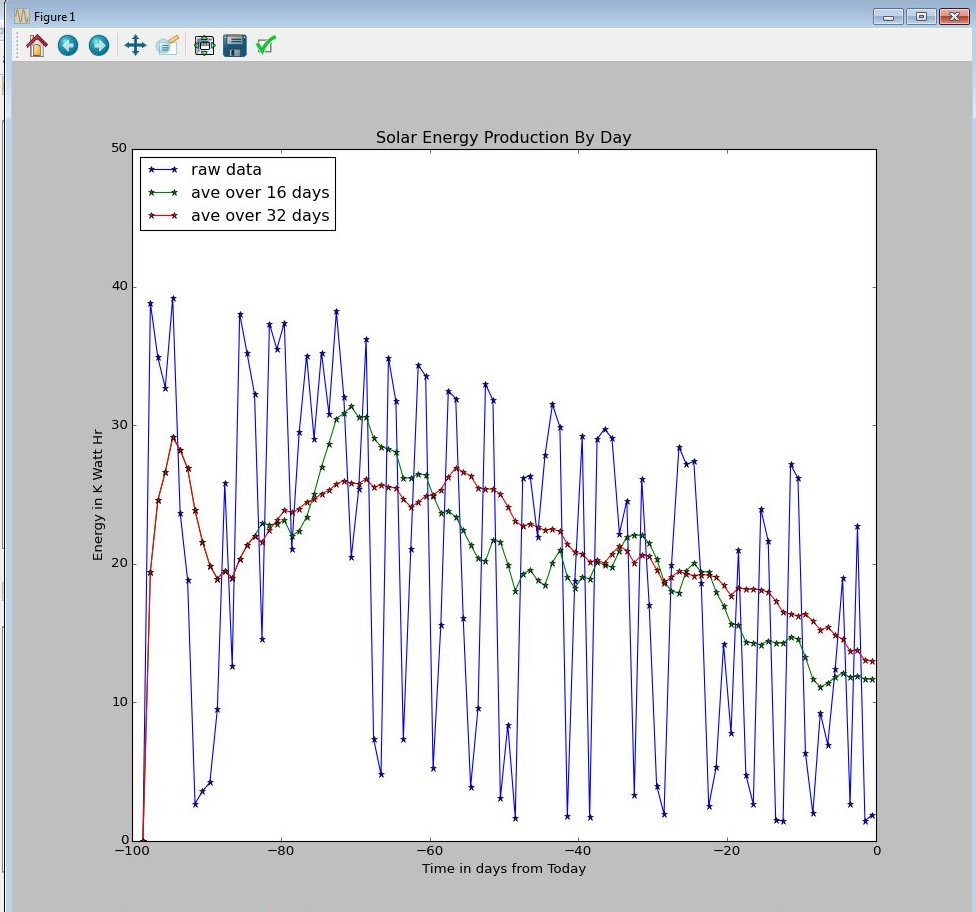Go forward to next plot view
This screenshot has width=976, height=912.
tap(98, 45)
